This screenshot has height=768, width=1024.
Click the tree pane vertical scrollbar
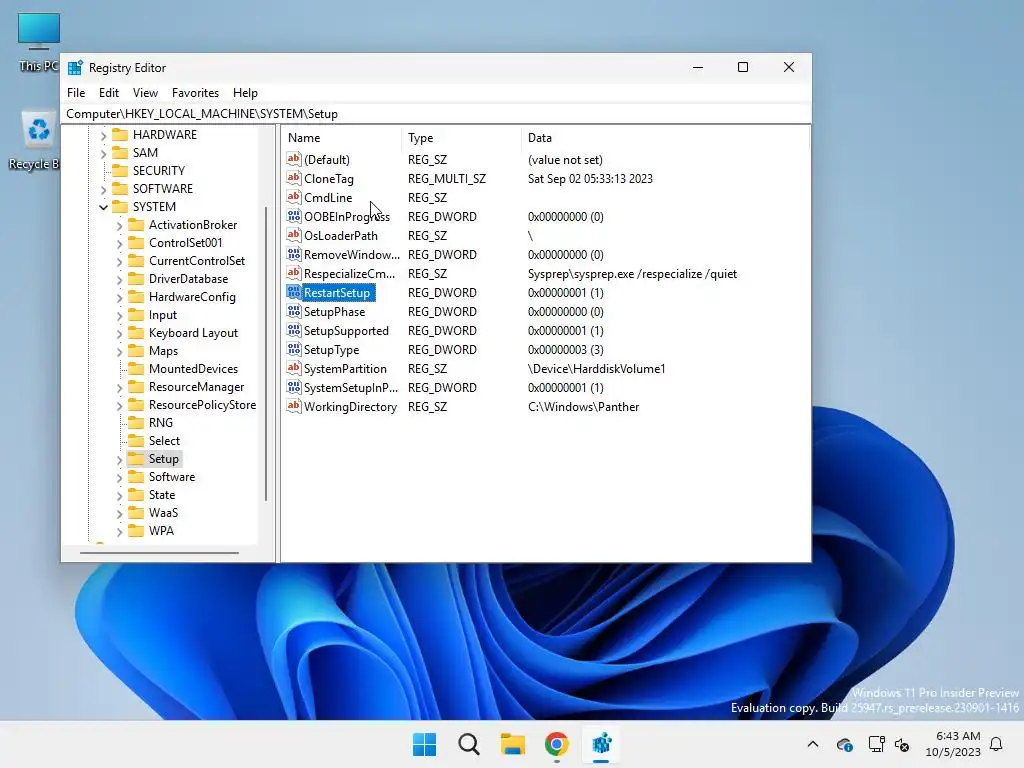(x=266, y=353)
